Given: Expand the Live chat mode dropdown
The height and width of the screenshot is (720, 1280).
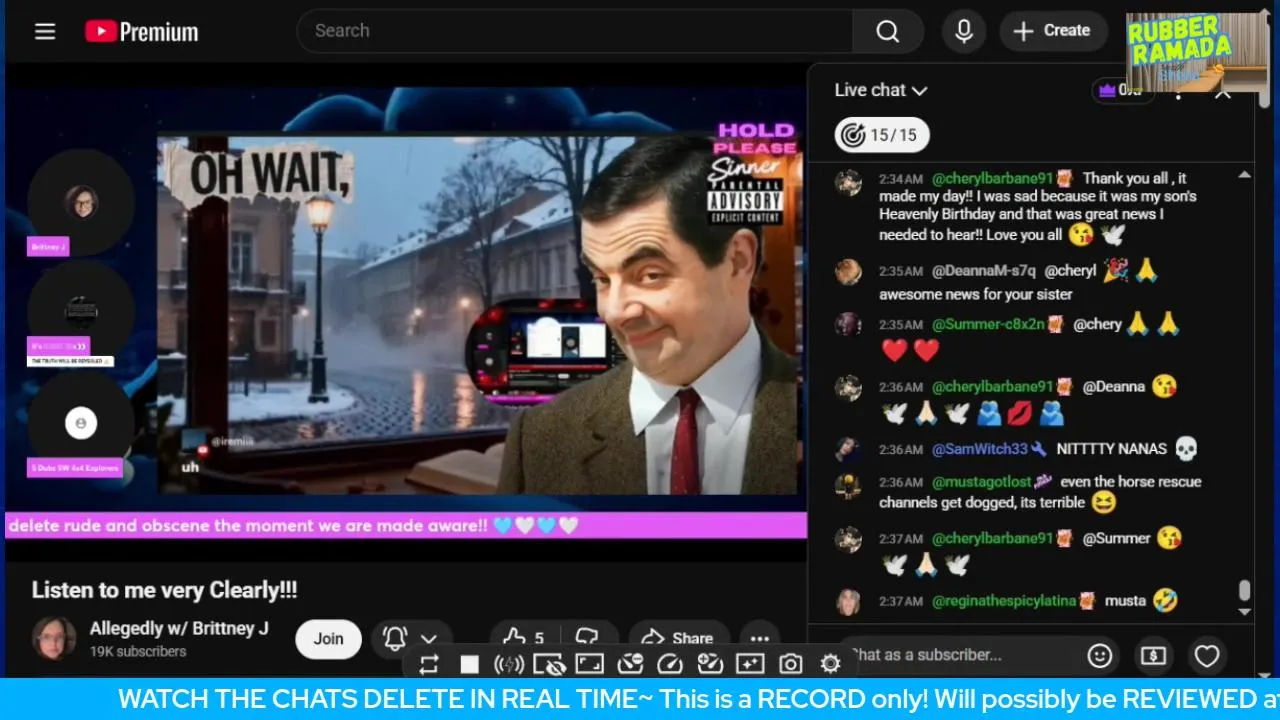Looking at the screenshot, I should [x=881, y=90].
